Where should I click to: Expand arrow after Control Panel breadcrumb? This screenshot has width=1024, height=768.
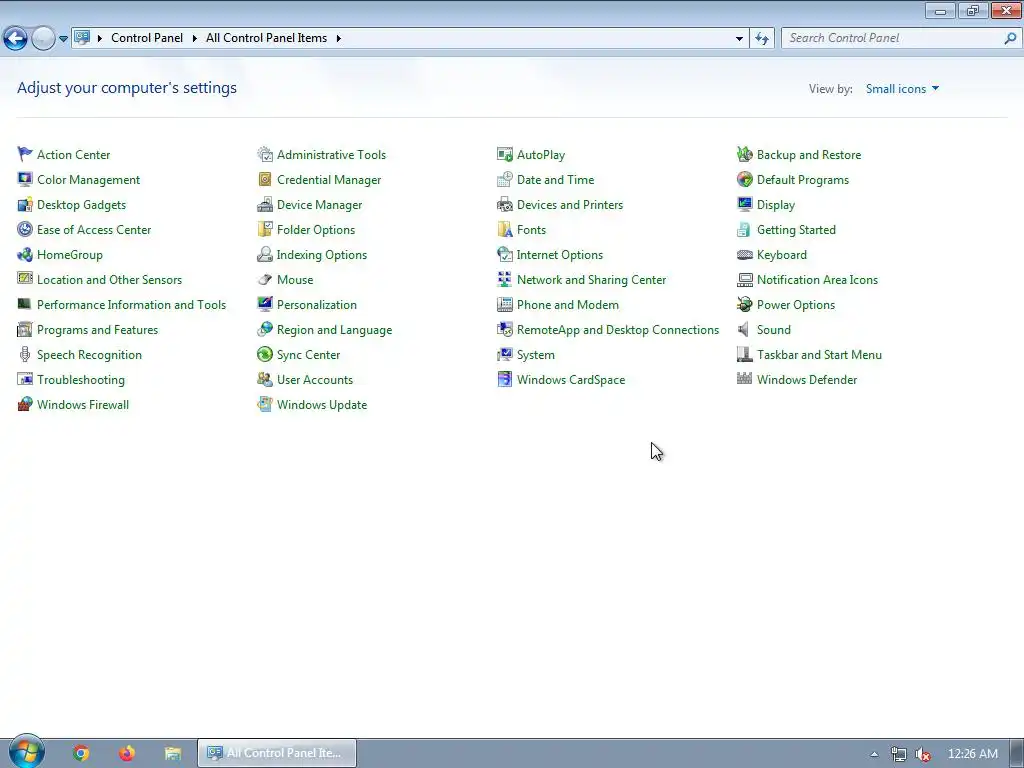pos(195,38)
